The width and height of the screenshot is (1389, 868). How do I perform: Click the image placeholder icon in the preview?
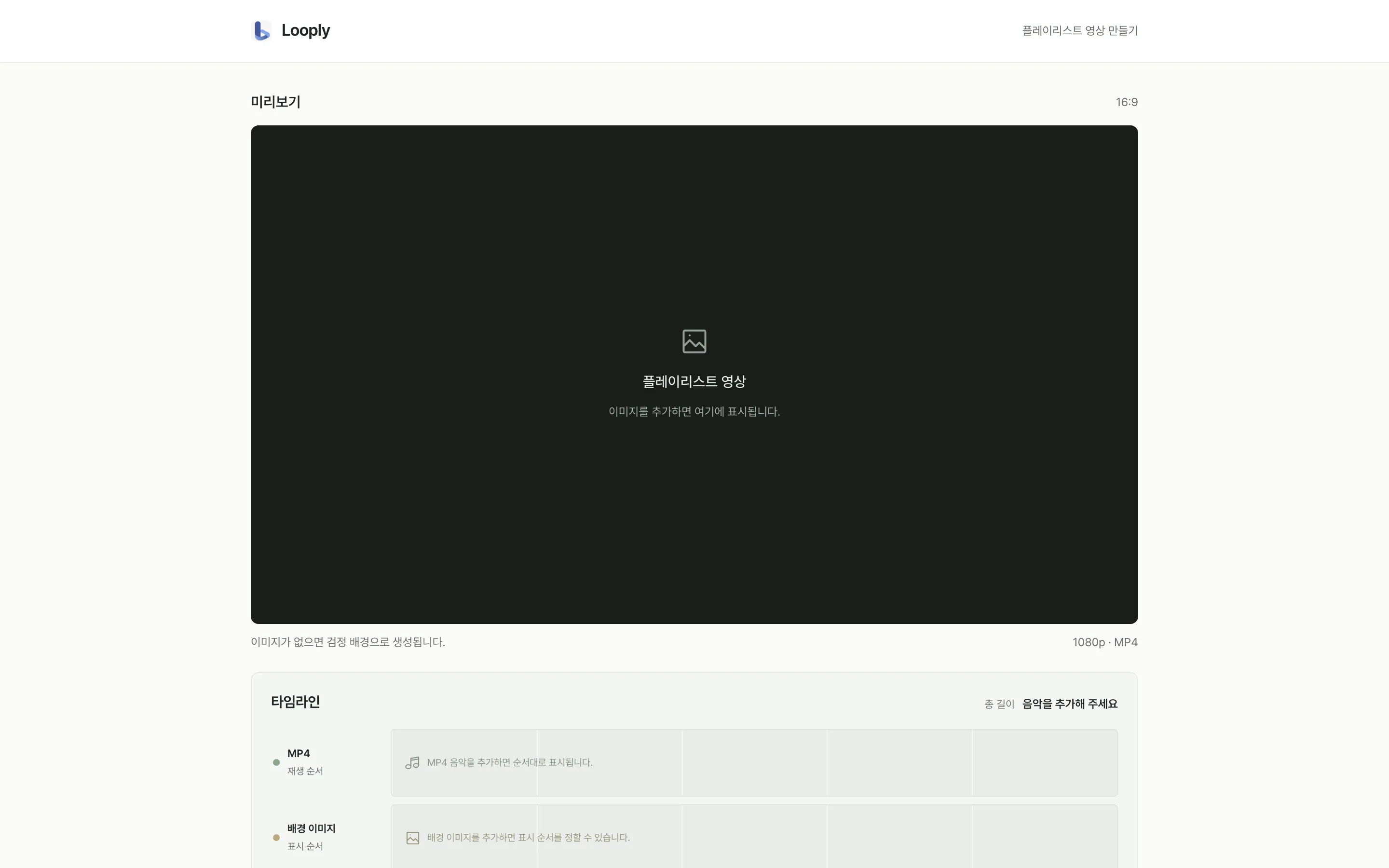pos(694,341)
